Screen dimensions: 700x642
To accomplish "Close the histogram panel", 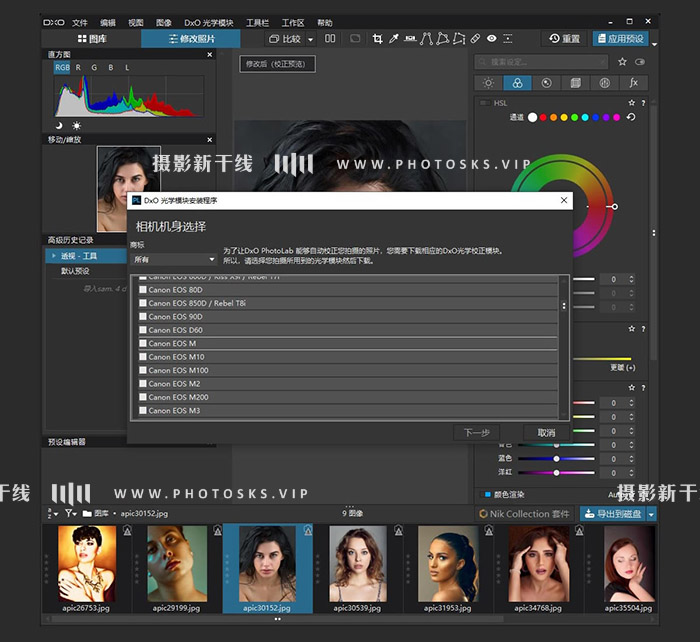I will (x=210, y=54).
